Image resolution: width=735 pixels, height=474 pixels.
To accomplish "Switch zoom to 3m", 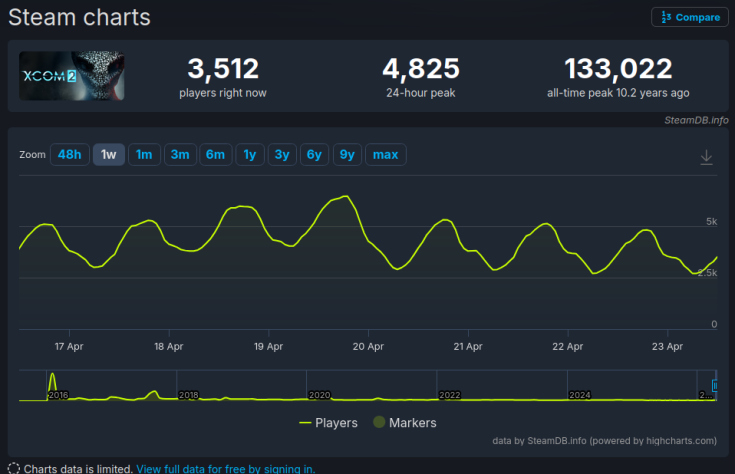I will (x=180, y=154).
